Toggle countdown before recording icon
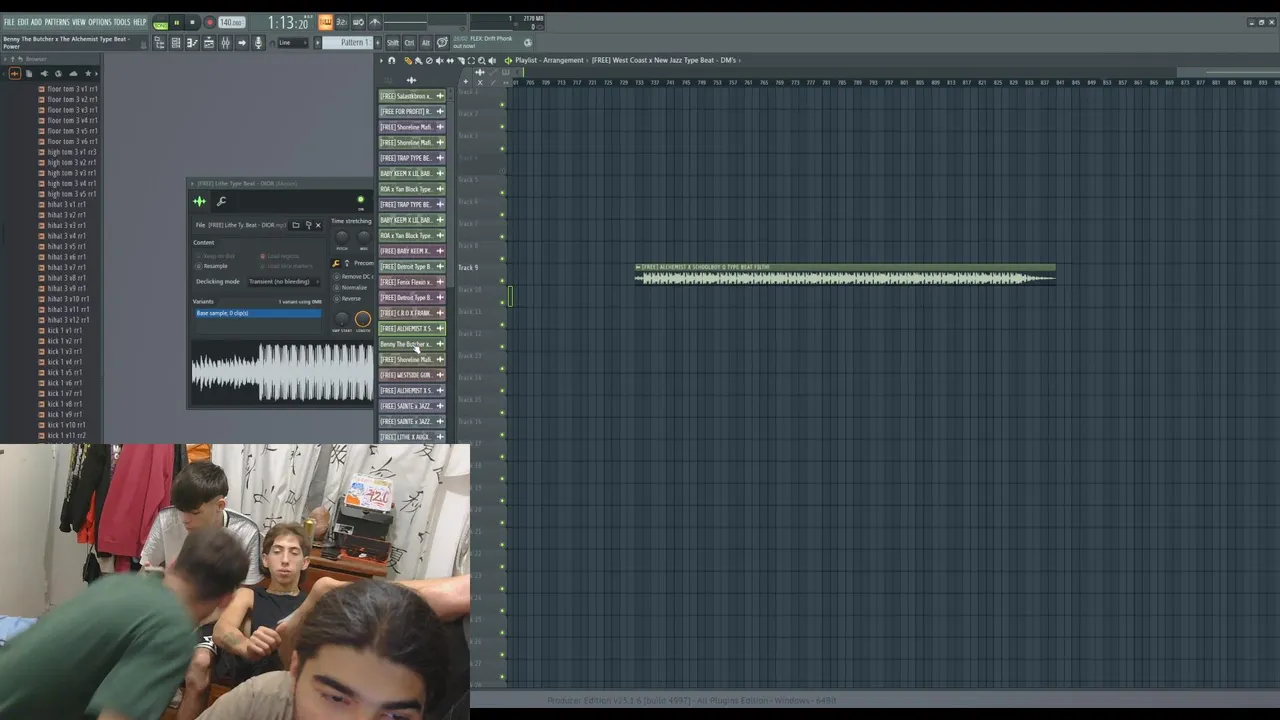The image size is (1280, 720). coord(341,22)
